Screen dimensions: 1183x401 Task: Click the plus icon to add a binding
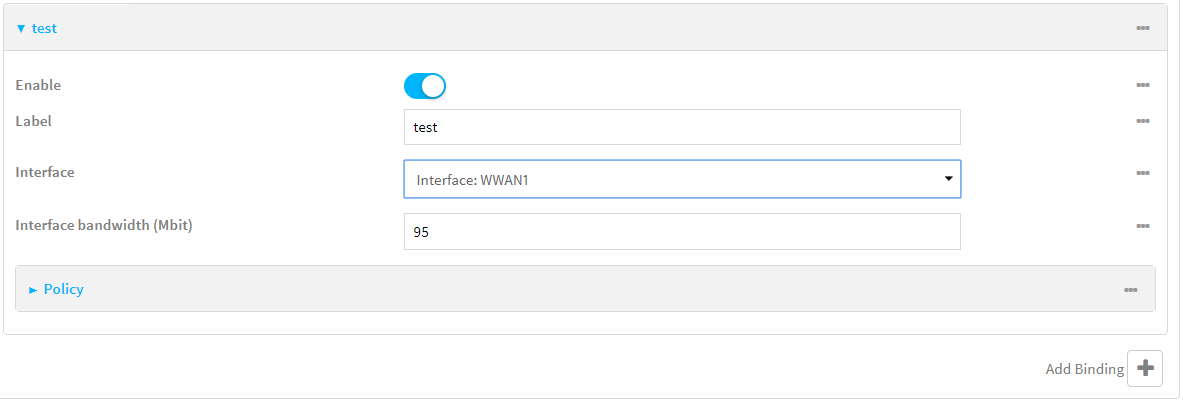point(1145,368)
